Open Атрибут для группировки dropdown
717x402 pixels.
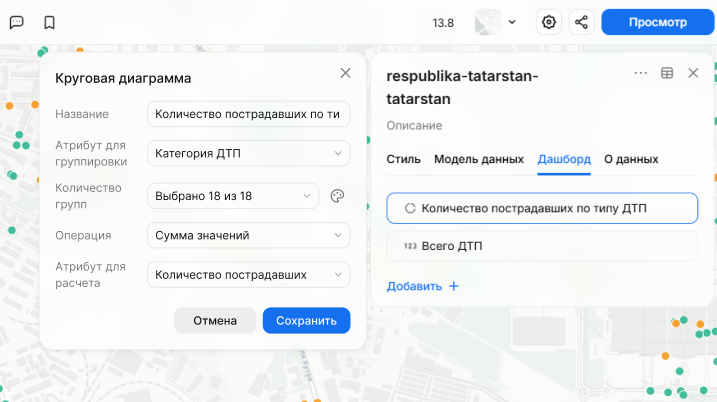pos(248,154)
